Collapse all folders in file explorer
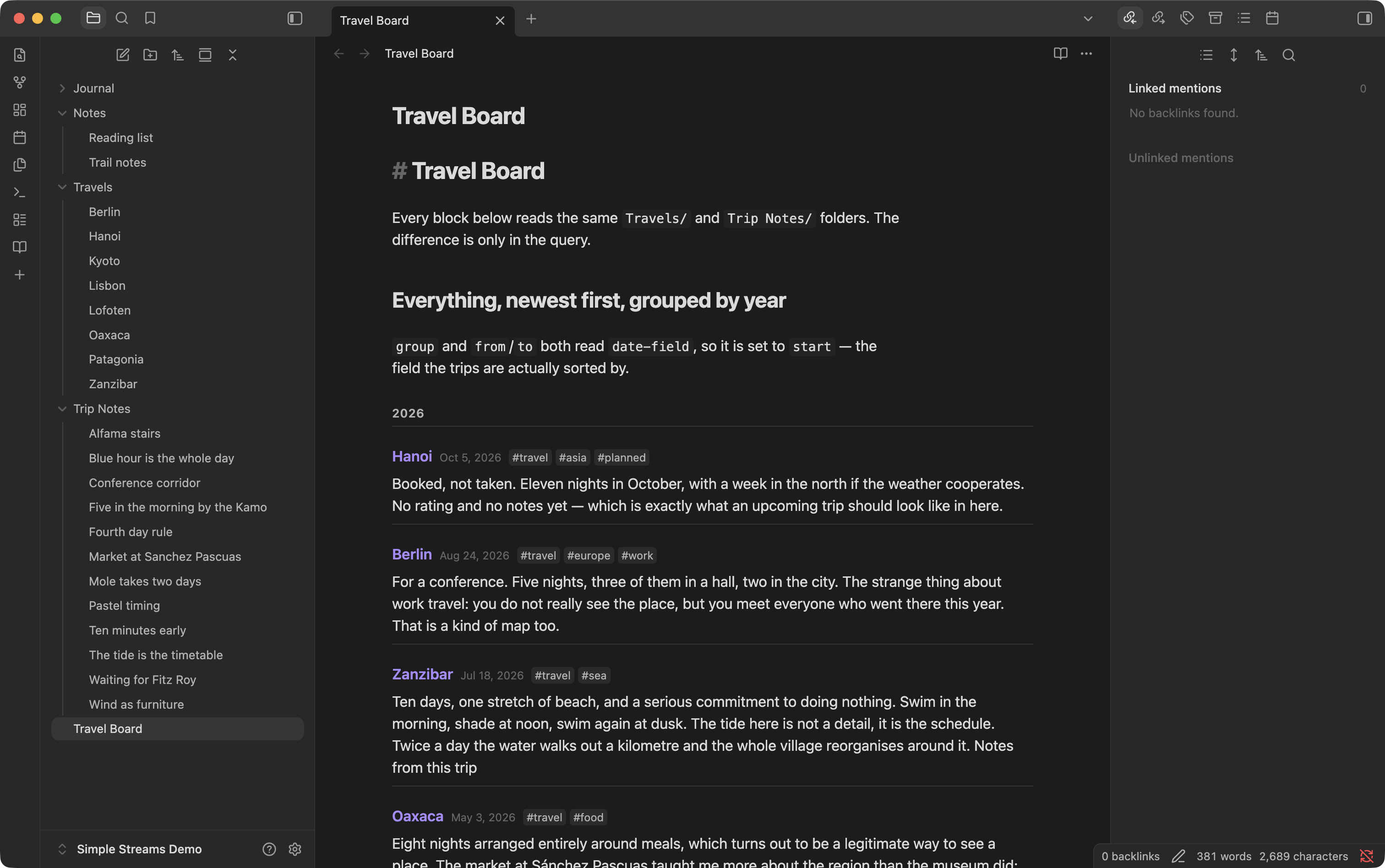Image resolution: width=1385 pixels, height=868 pixels. tap(233, 55)
